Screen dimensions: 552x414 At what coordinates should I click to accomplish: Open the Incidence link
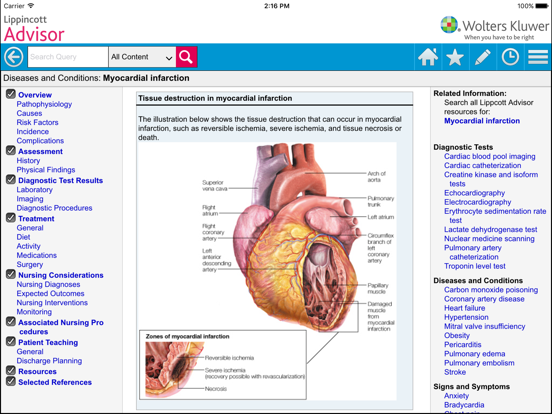point(33,132)
